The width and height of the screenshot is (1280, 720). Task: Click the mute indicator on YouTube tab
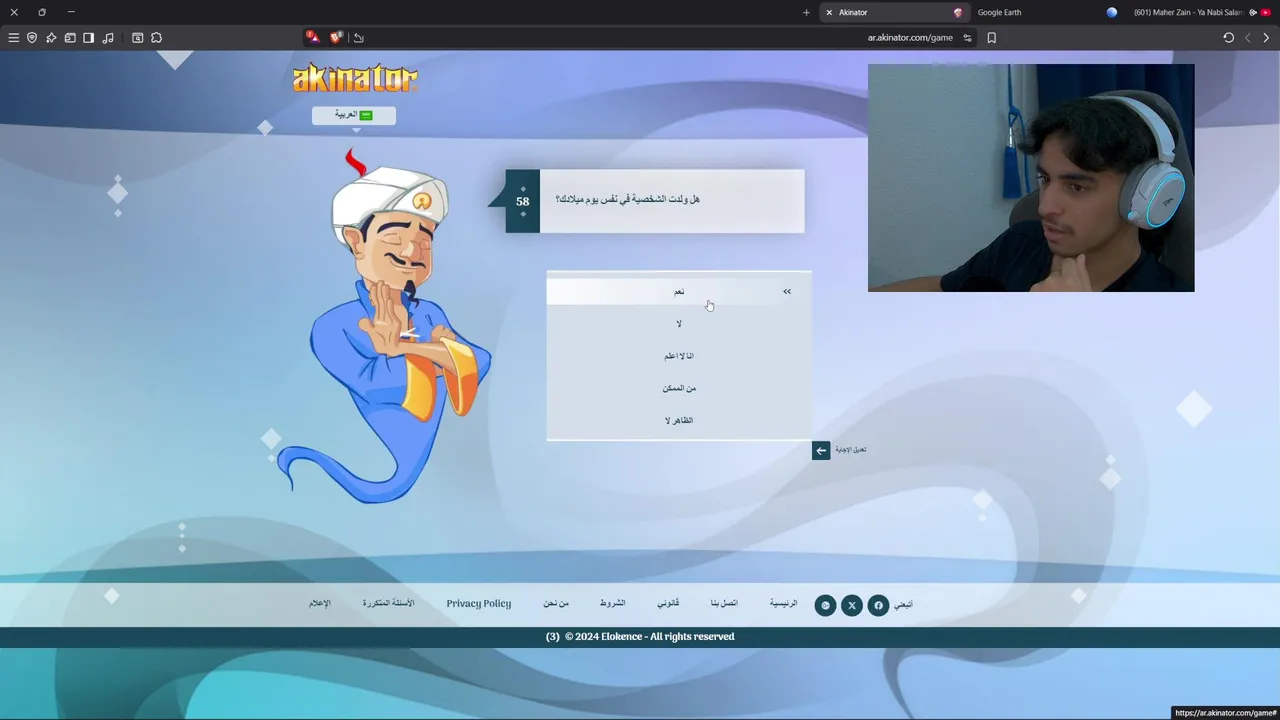click(1253, 12)
